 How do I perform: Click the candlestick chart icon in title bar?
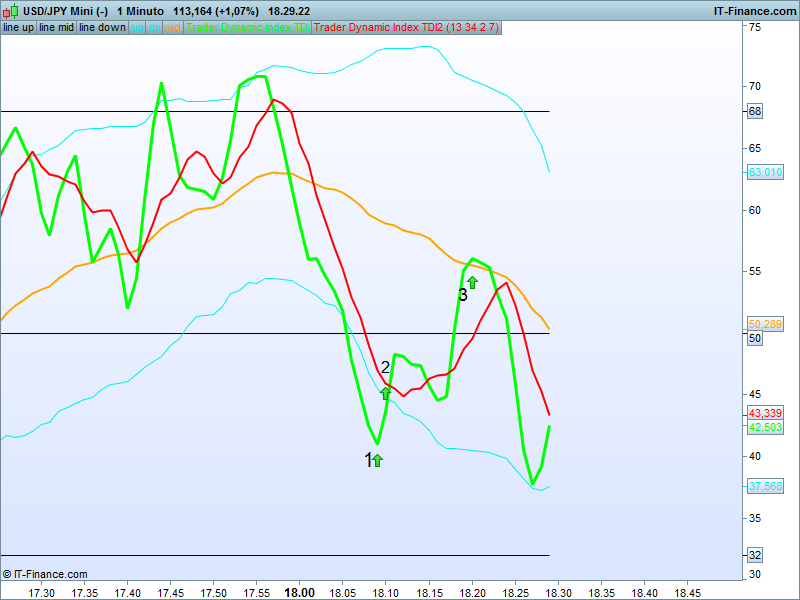click(x=11, y=11)
